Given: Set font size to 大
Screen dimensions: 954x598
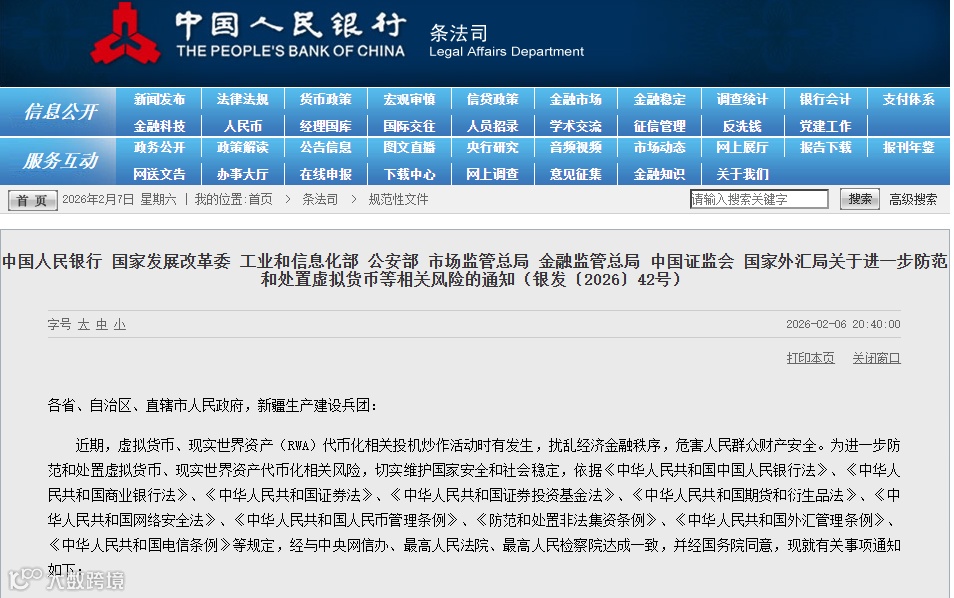Looking at the screenshot, I should (x=83, y=325).
